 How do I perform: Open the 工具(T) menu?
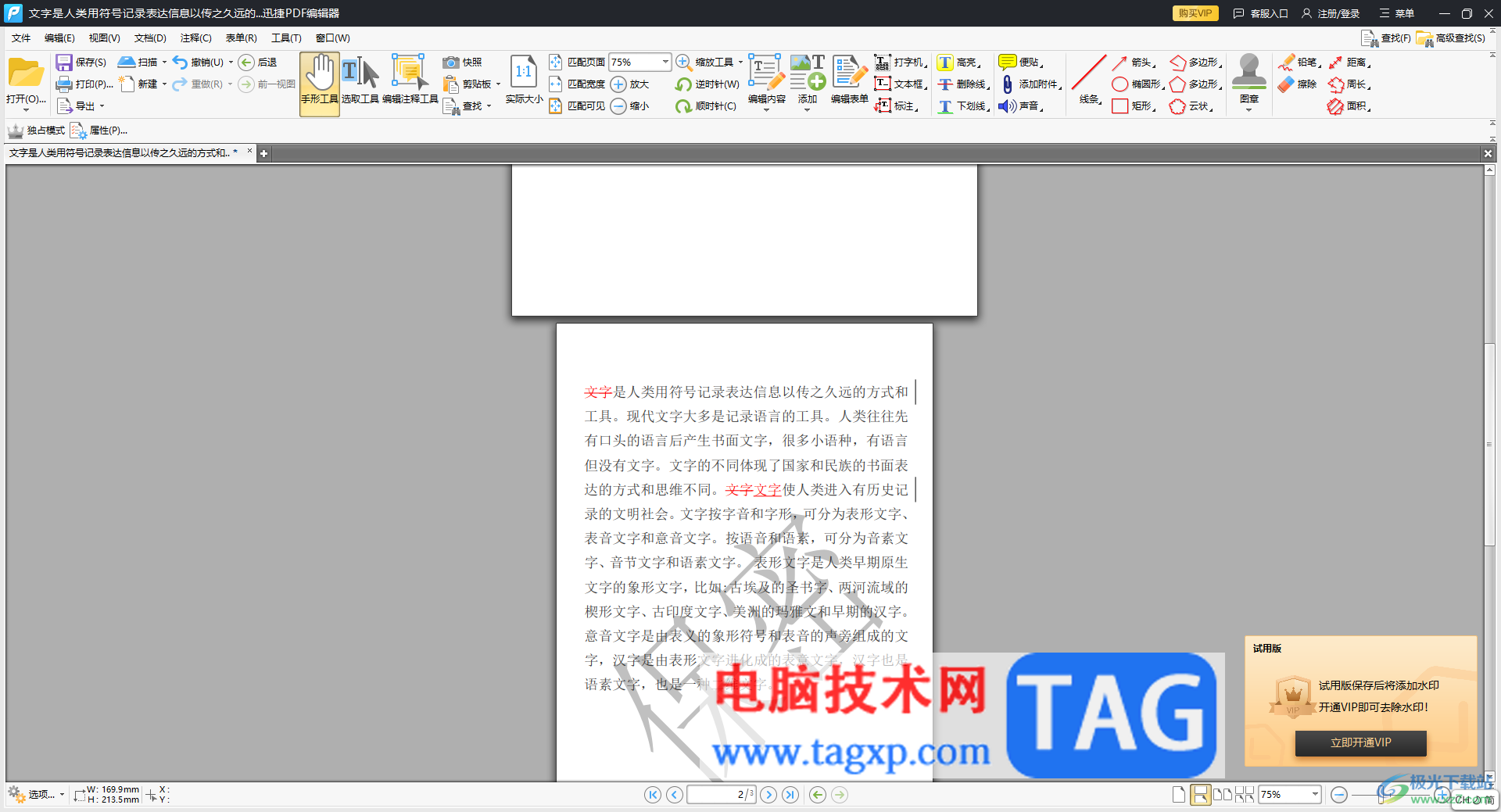click(286, 38)
